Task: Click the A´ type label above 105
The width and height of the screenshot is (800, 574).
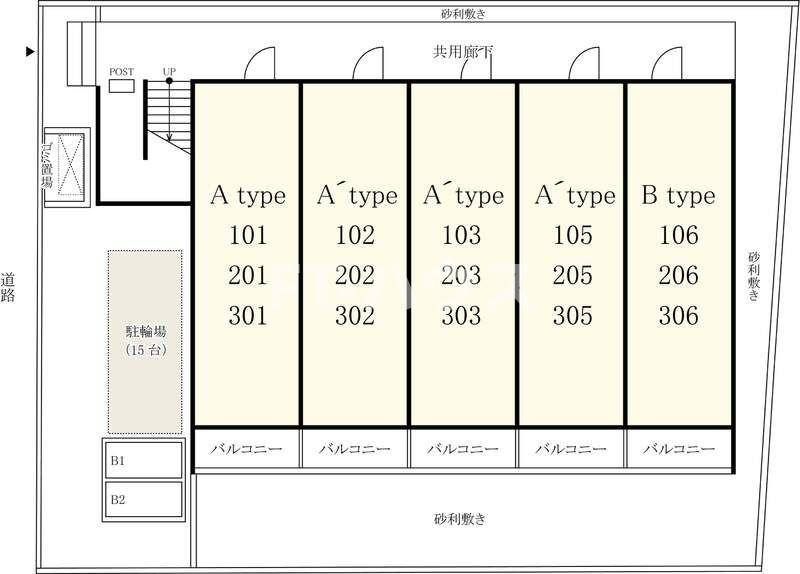Action: (x=575, y=194)
